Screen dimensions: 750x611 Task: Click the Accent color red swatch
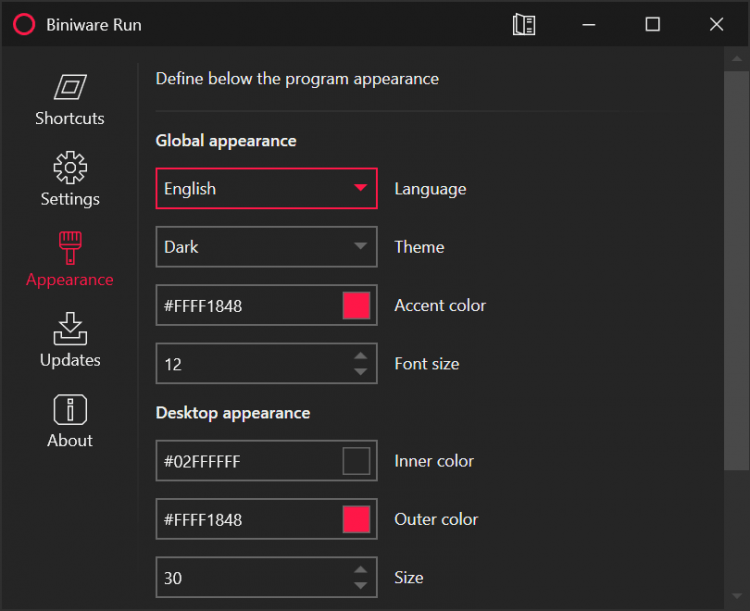tap(356, 306)
